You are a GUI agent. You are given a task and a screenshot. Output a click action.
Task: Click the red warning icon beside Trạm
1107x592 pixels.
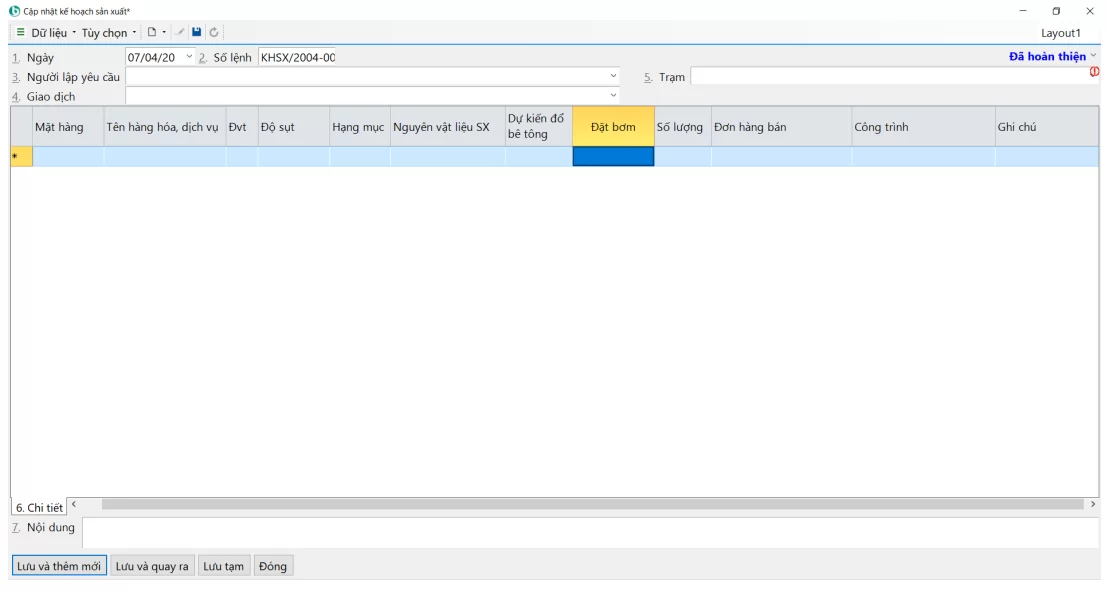[1094, 71]
